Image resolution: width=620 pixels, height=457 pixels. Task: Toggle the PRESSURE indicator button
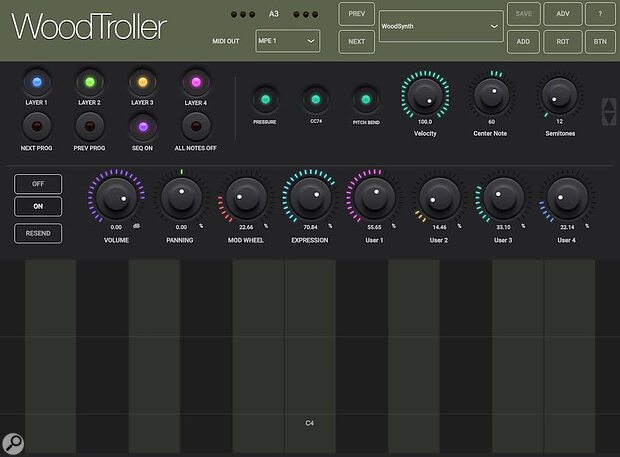265,100
